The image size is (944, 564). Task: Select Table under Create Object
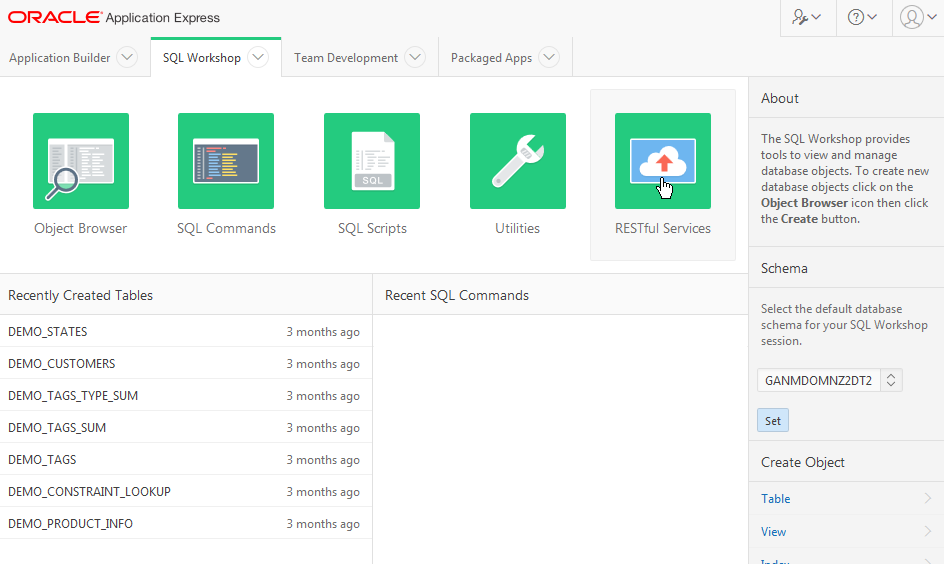click(776, 499)
